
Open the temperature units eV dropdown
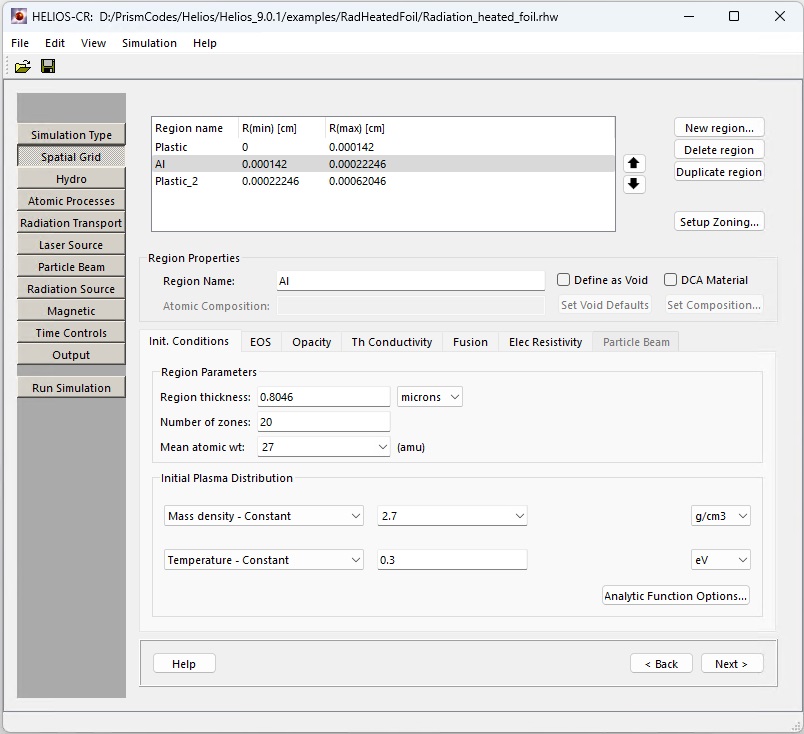point(720,560)
